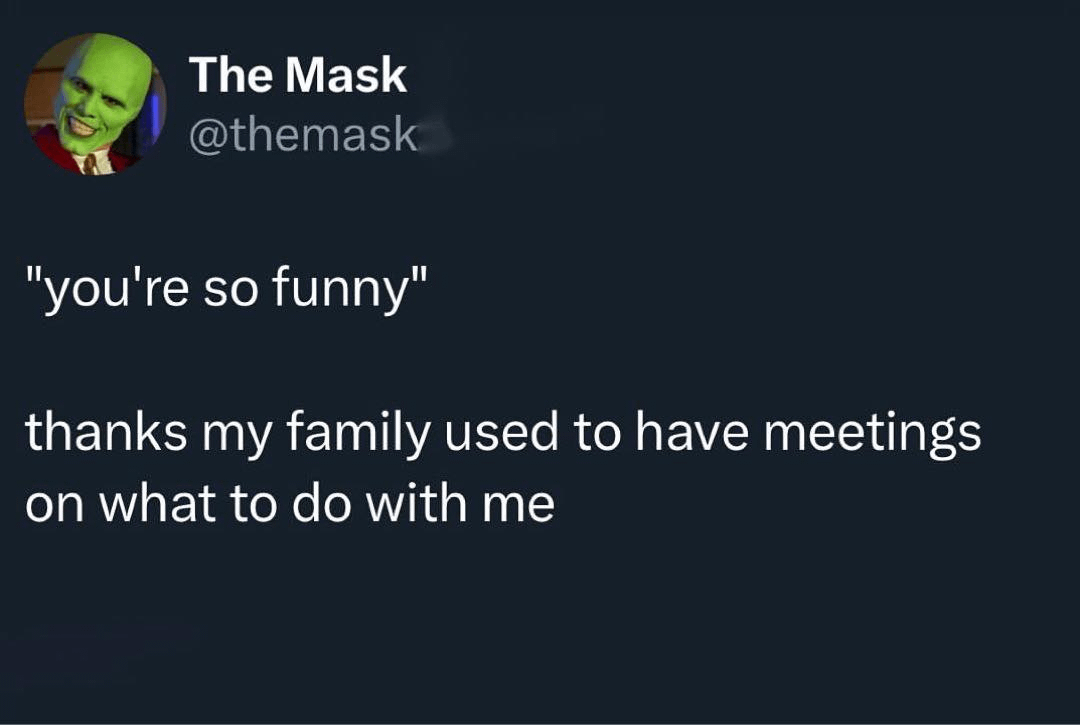This screenshot has height=725, width=1080.
Task: Click the word "used" in the tweet
Action: 501,432
